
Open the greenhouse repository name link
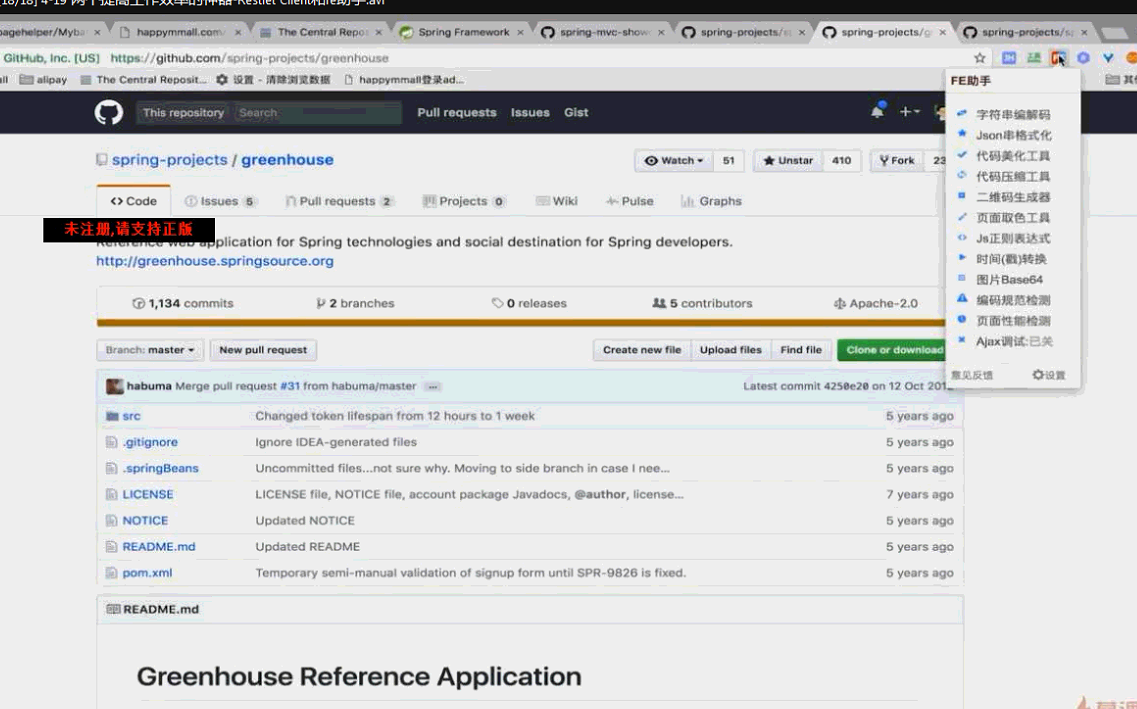(x=287, y=159)
